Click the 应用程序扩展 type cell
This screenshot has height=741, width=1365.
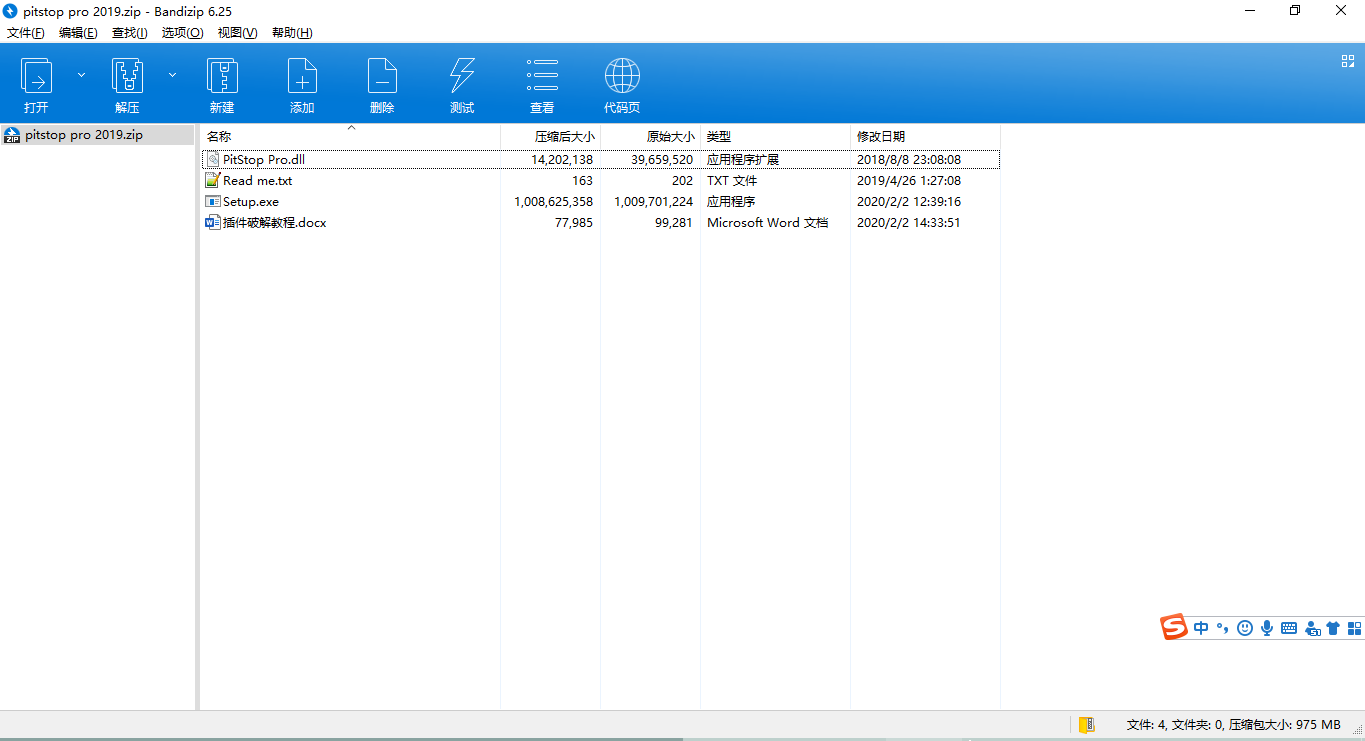[x=743, y=160]
